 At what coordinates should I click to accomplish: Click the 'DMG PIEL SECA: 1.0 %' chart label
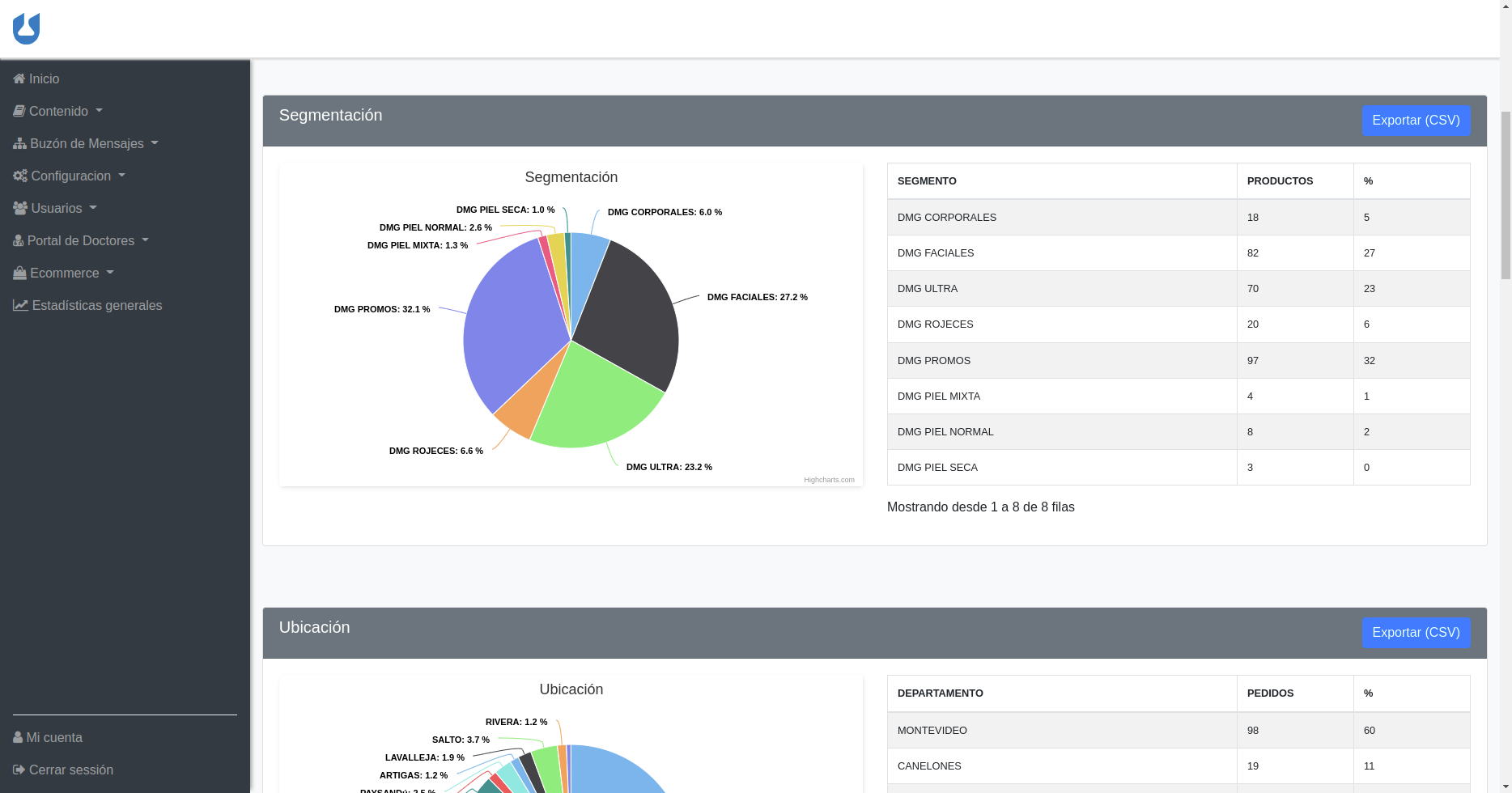point(506,210)
